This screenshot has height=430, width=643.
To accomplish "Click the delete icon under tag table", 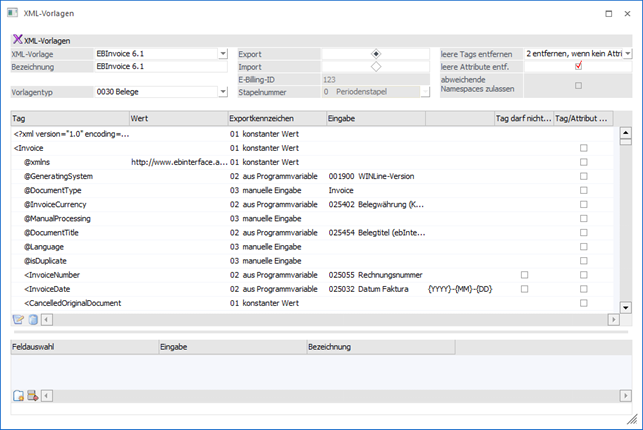I will 31,319.
